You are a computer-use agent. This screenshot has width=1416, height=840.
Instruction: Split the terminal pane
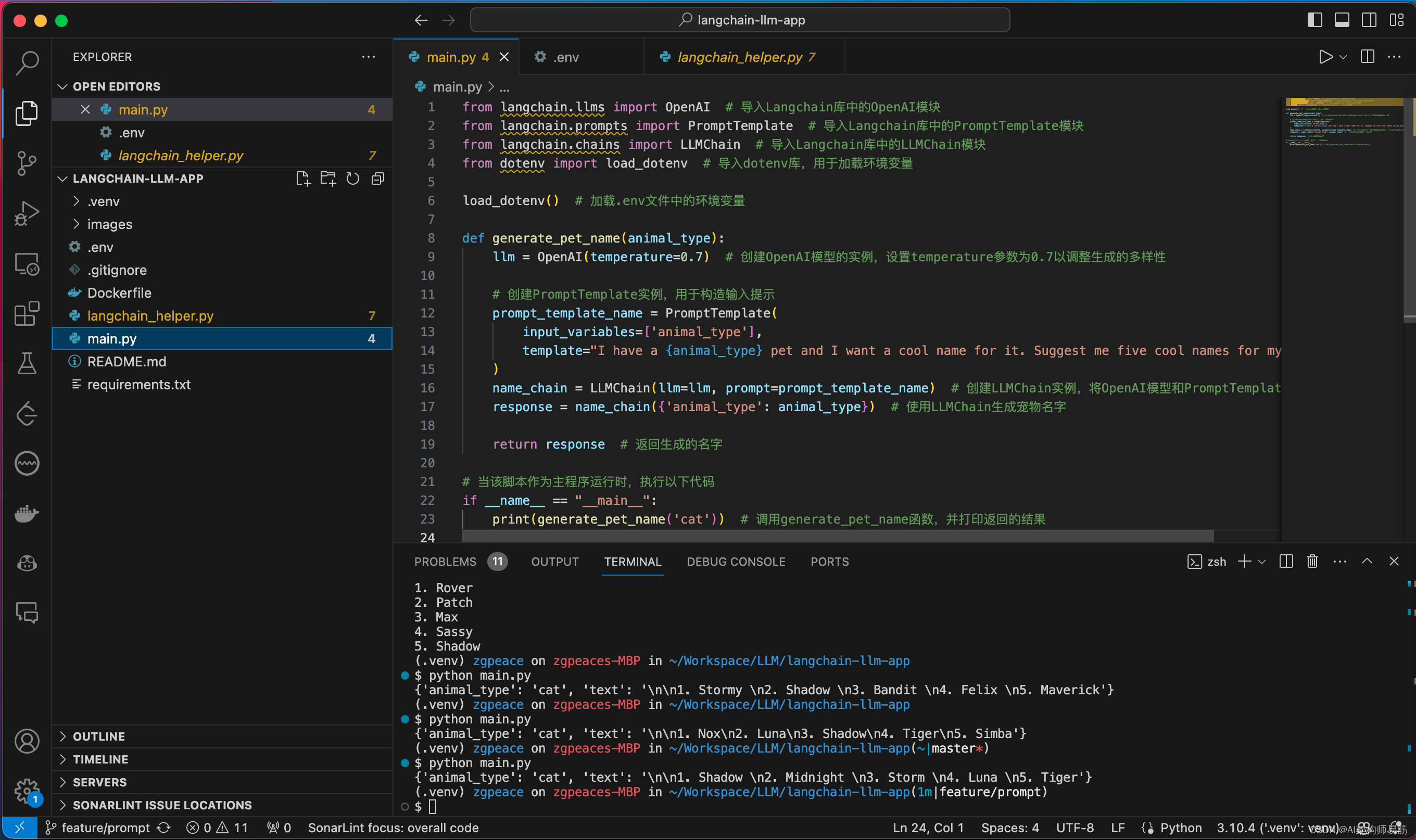click(1286, 561)
